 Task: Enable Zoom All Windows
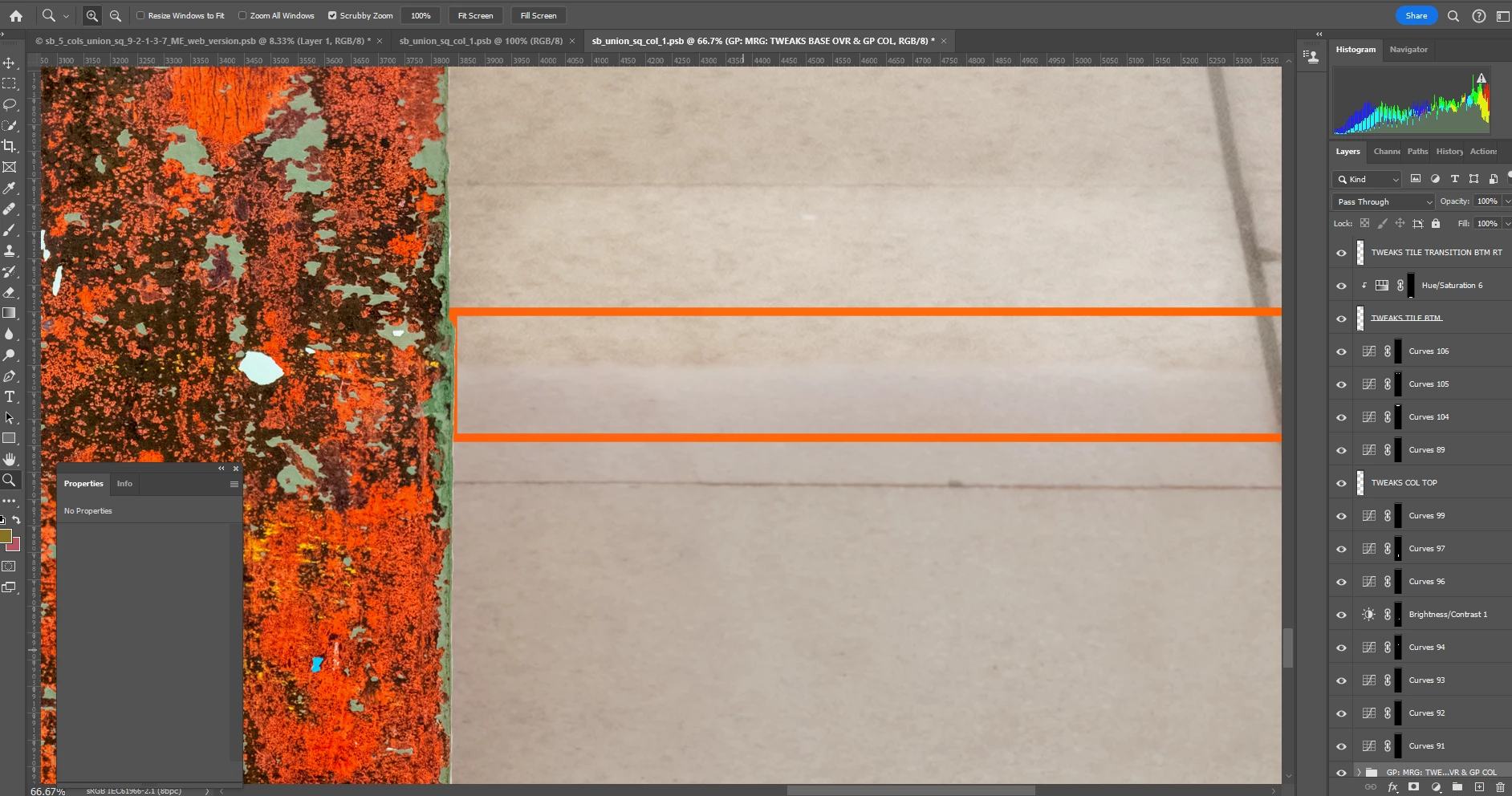[242, 15]
